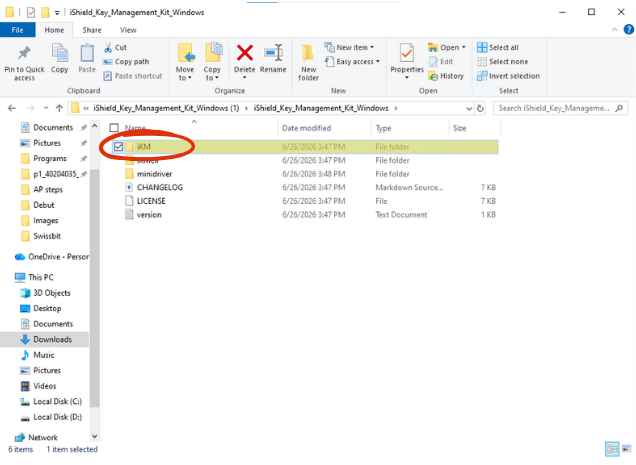Click the search box
Viewport: 636px width, 465px height.
pyautogui.click(x=561, y=108)
